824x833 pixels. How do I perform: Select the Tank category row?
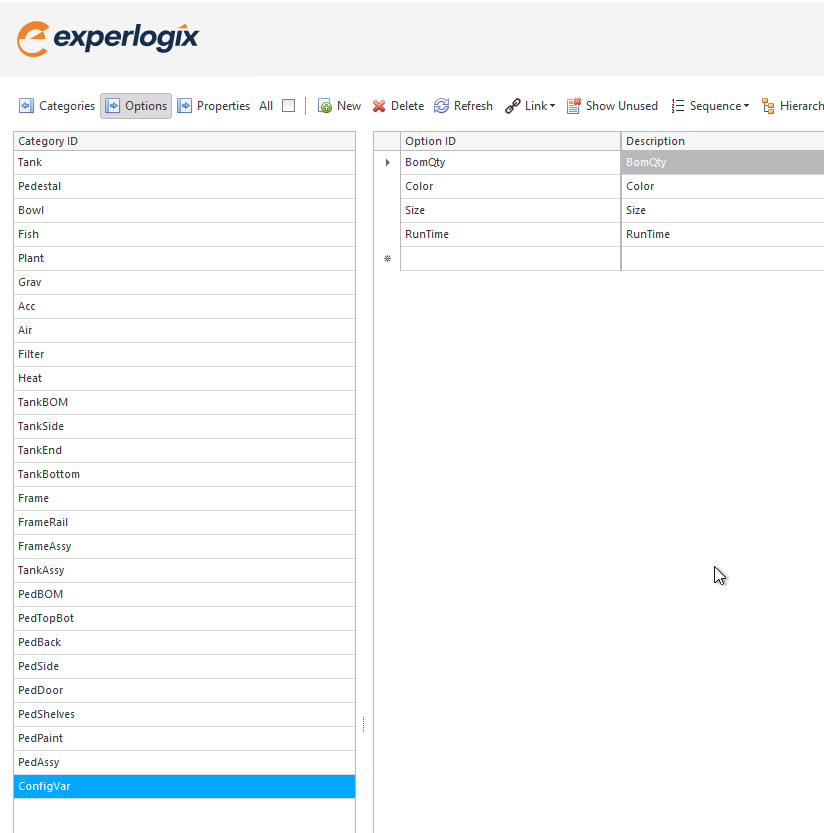(184, 163)
